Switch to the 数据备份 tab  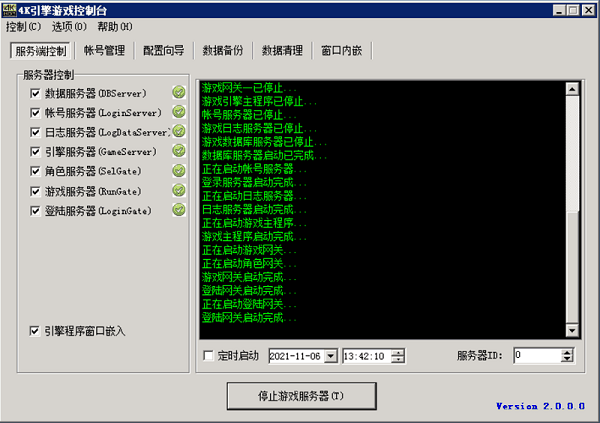pyautogui.click(x=224, y=50)
